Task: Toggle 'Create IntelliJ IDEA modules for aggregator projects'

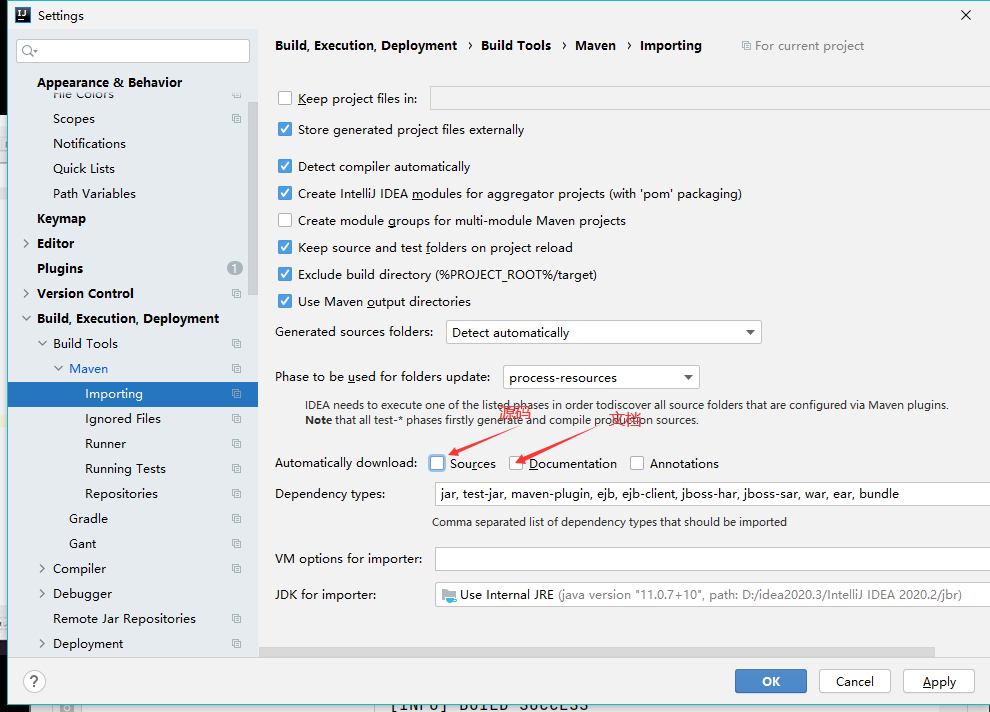Action: coord(285,194)
